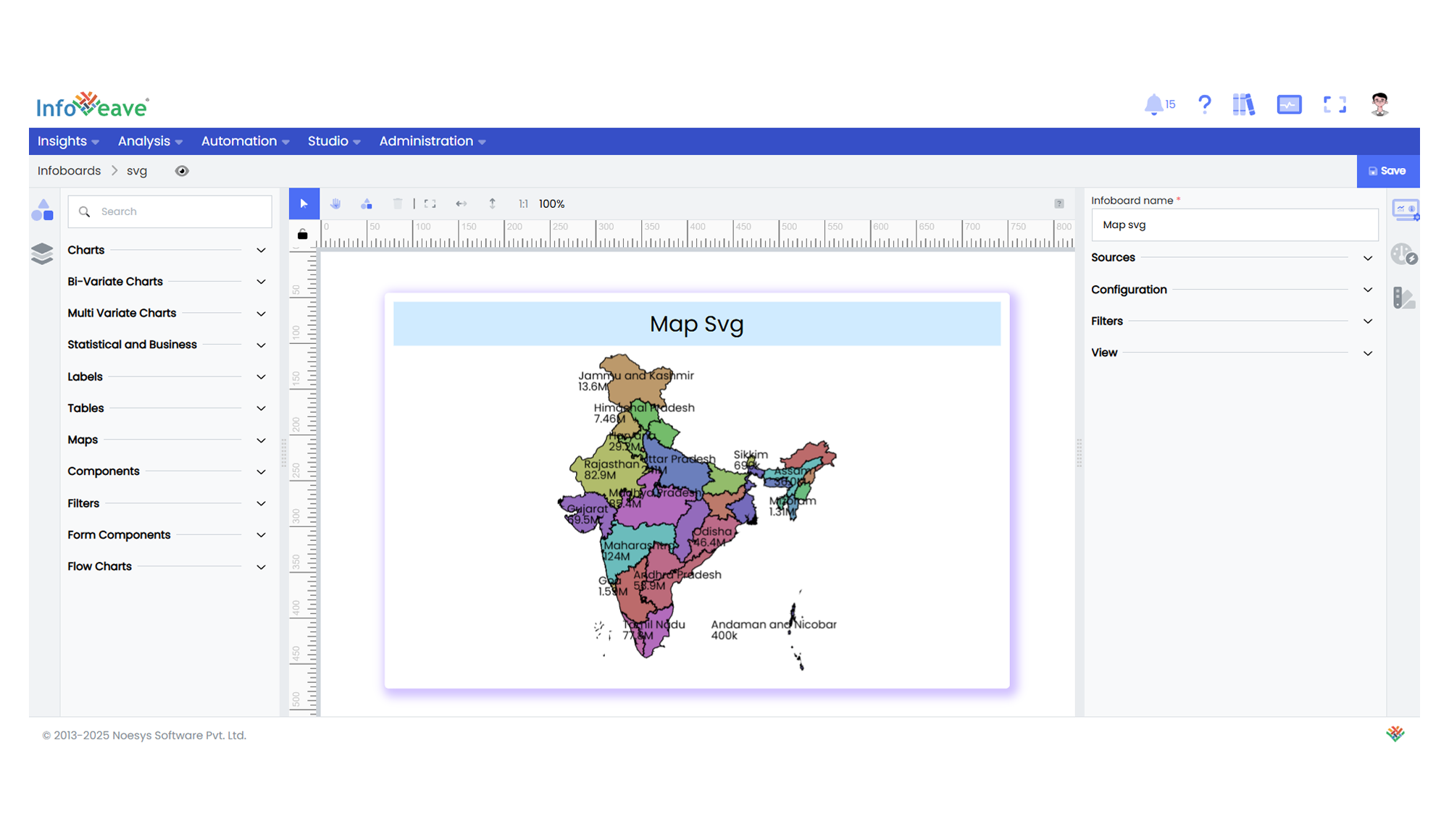This screenshot has height=840, width=1449.
Task: Open widgets shapes panel in left sidebar
Action: [x=43, y=210]
